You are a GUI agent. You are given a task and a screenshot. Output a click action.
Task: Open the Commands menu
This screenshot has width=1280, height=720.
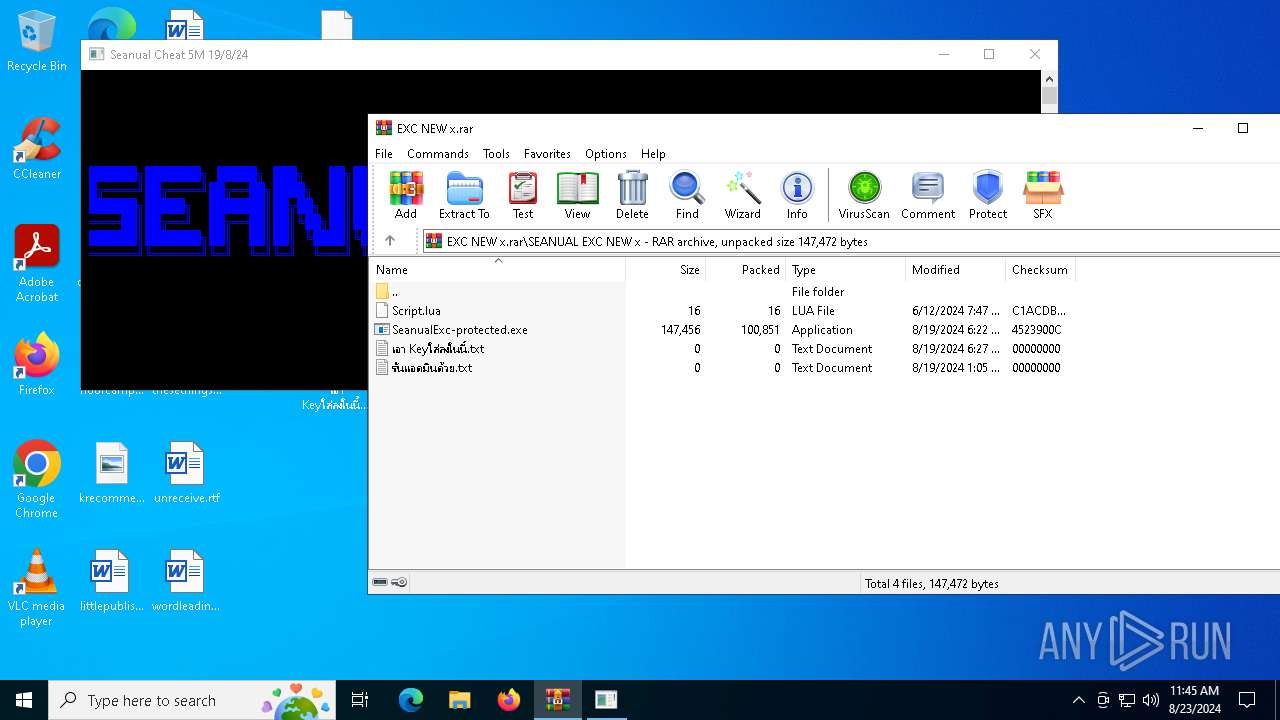(x=438, y=154)
